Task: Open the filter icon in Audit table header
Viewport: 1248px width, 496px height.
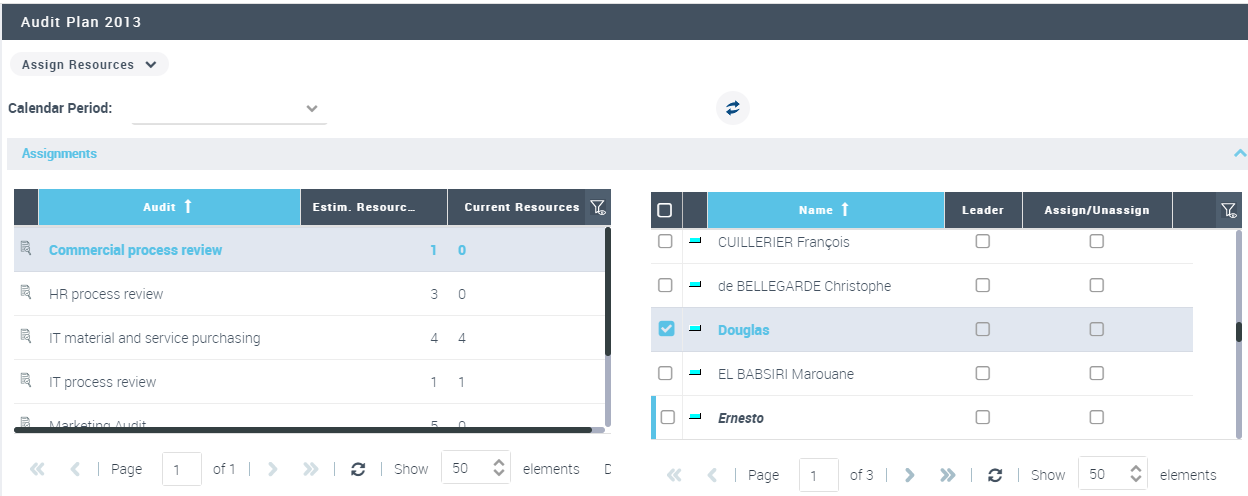Action: point(598,208)
